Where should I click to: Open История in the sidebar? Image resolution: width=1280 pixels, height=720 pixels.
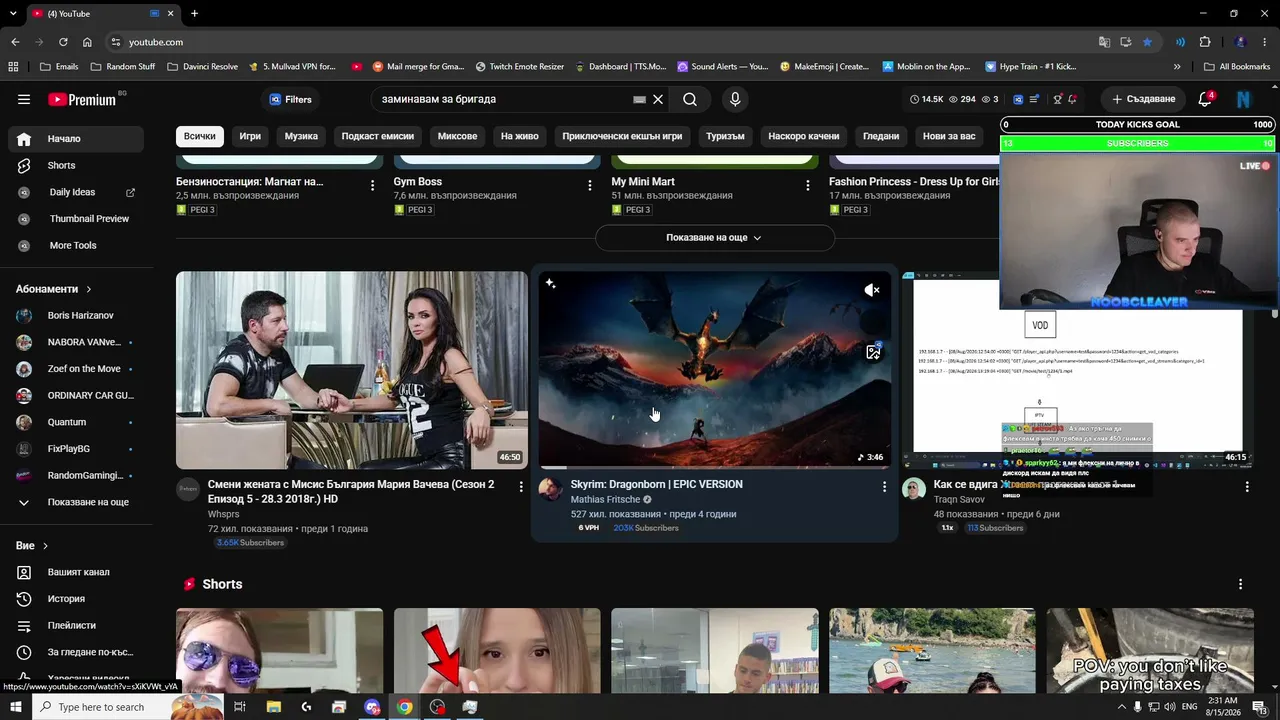click(76, 599)
